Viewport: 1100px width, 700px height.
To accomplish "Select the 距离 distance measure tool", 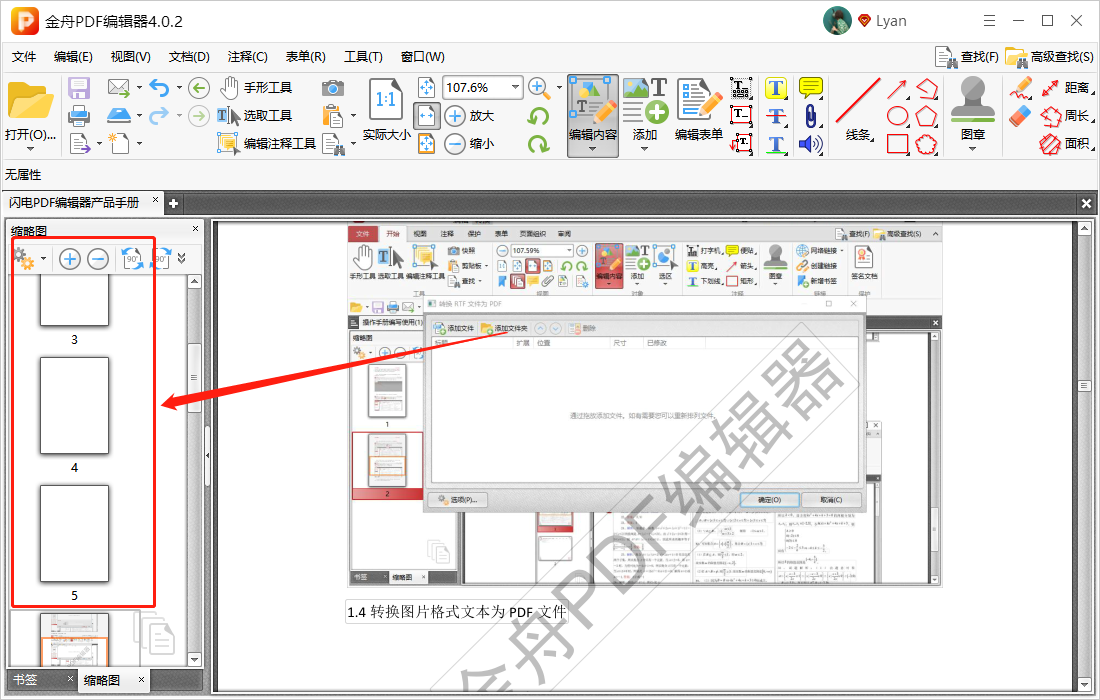I will [x=1067, y=88].
